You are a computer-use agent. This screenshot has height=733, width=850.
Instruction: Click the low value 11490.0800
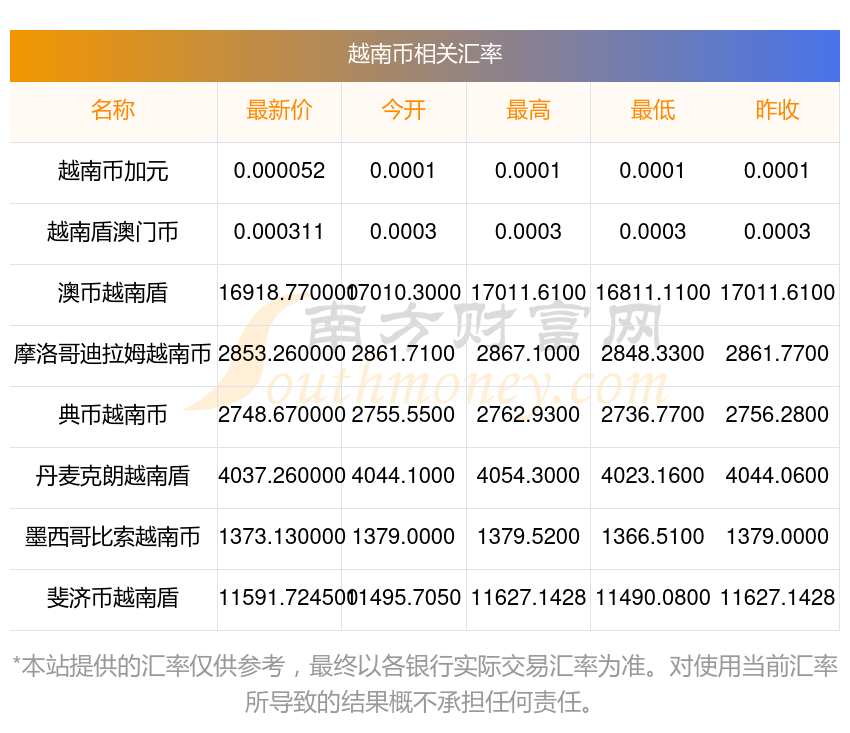653,598
